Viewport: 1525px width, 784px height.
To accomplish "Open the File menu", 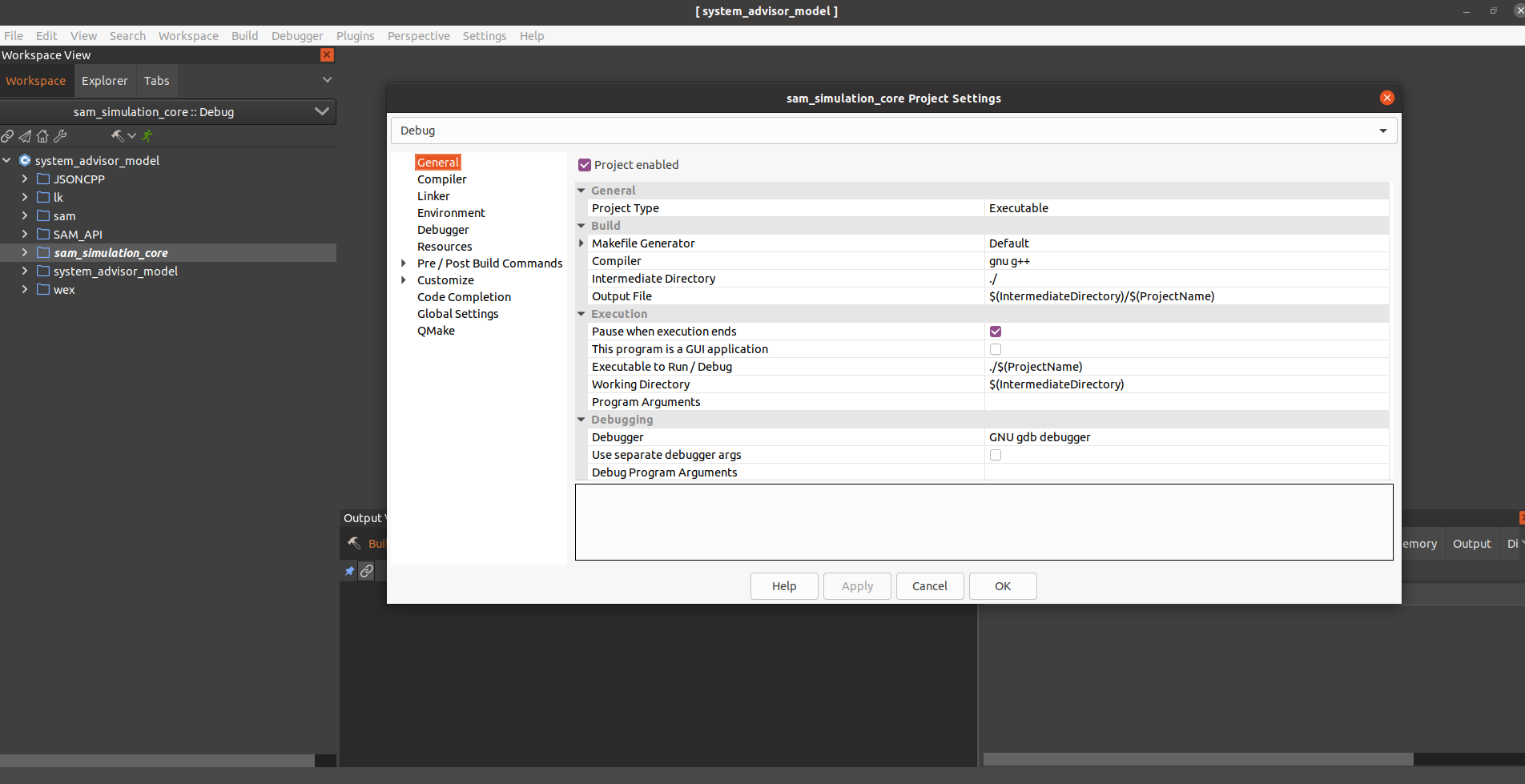I will (x=14, y=36).
